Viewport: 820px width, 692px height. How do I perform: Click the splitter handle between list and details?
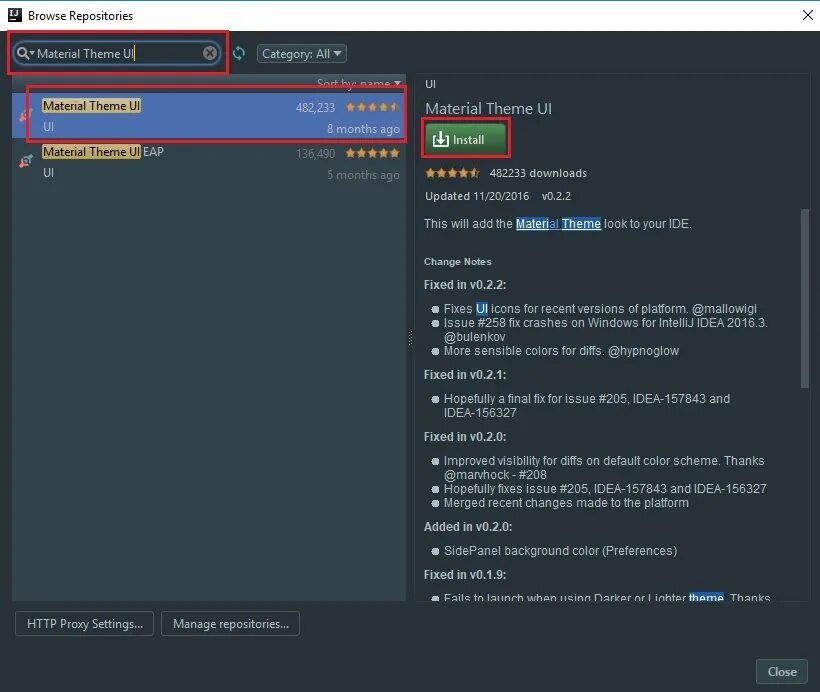(410, 338)
